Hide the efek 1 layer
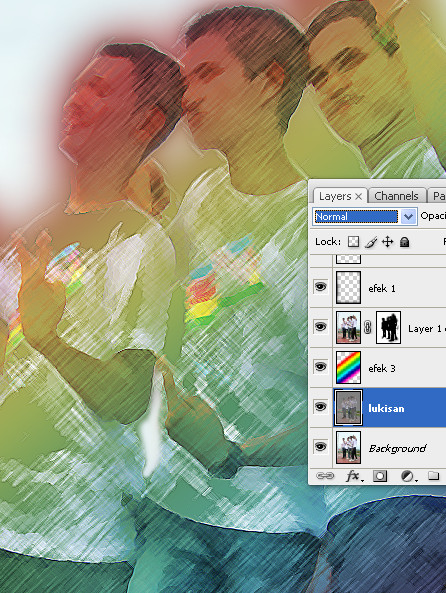 pyautogui.click(x=320, y=287)
